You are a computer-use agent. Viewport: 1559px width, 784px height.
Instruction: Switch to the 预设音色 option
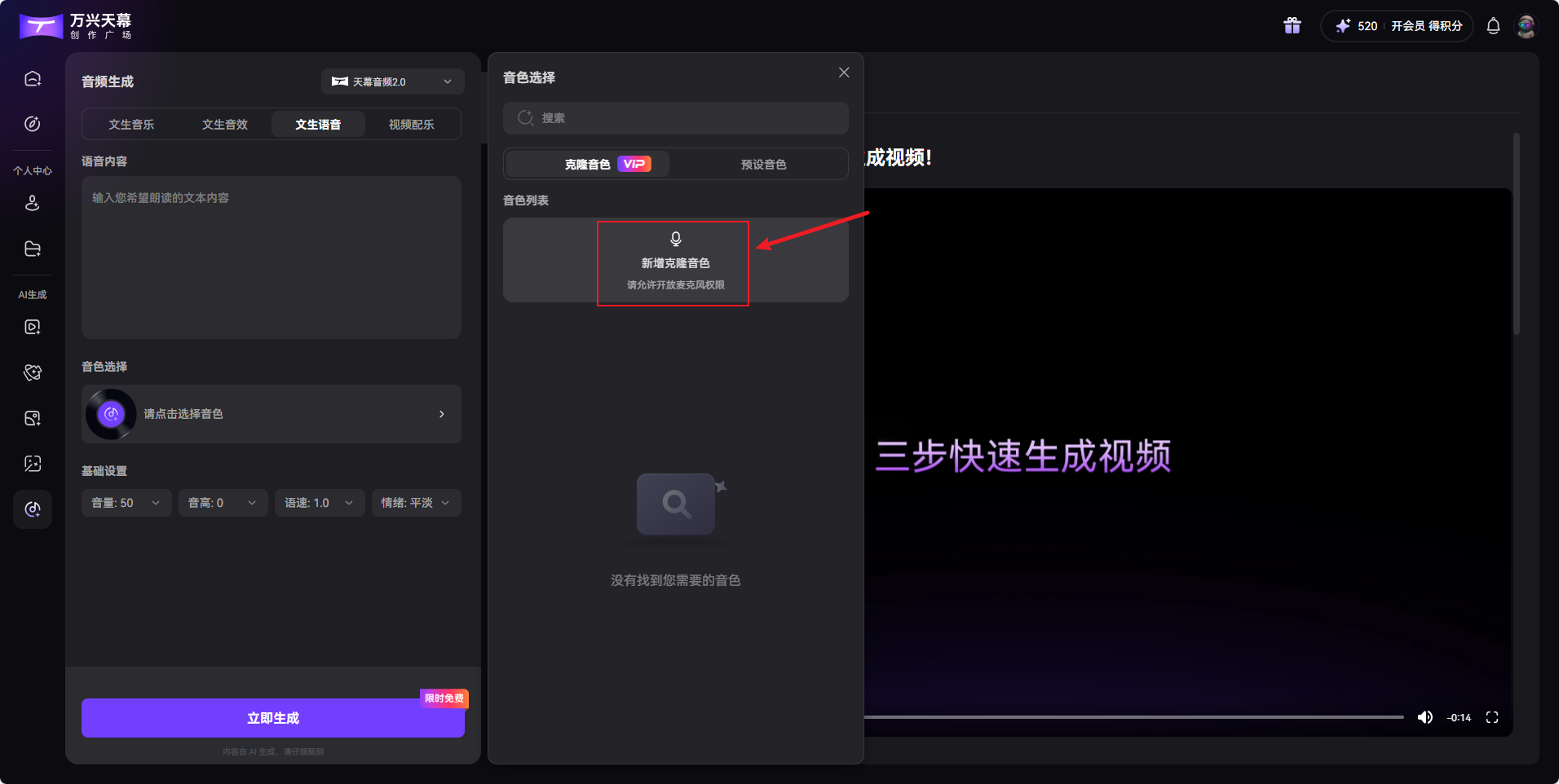coord(763,163)
